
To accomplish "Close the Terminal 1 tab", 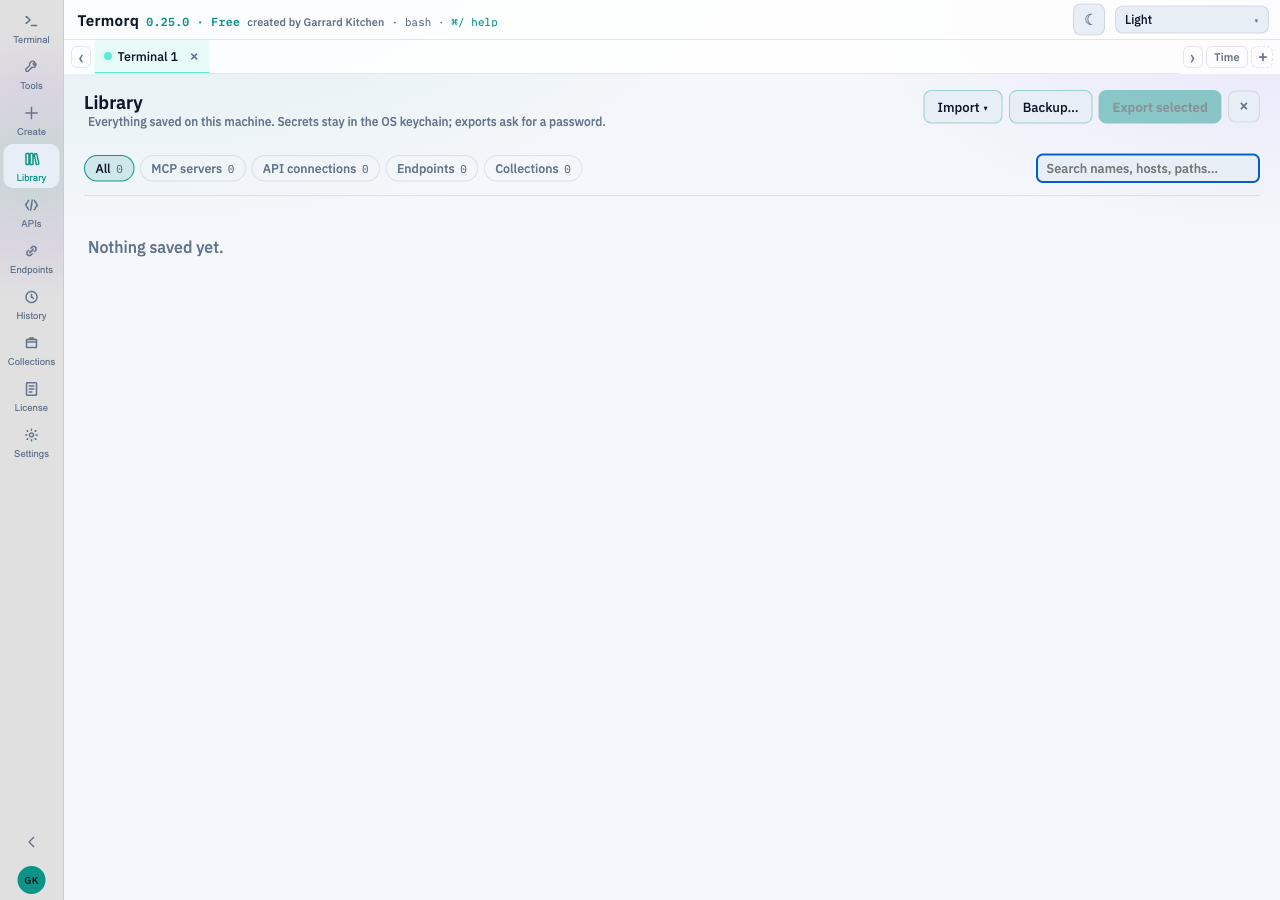I will click(x=194, y=57).
